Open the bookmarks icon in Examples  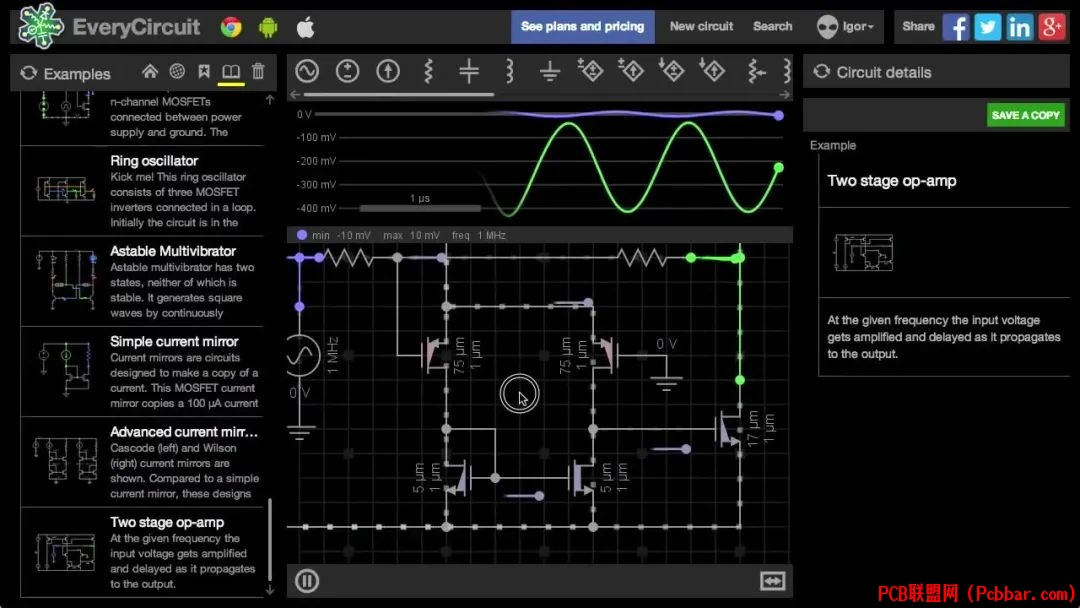(x=204, y=72)
